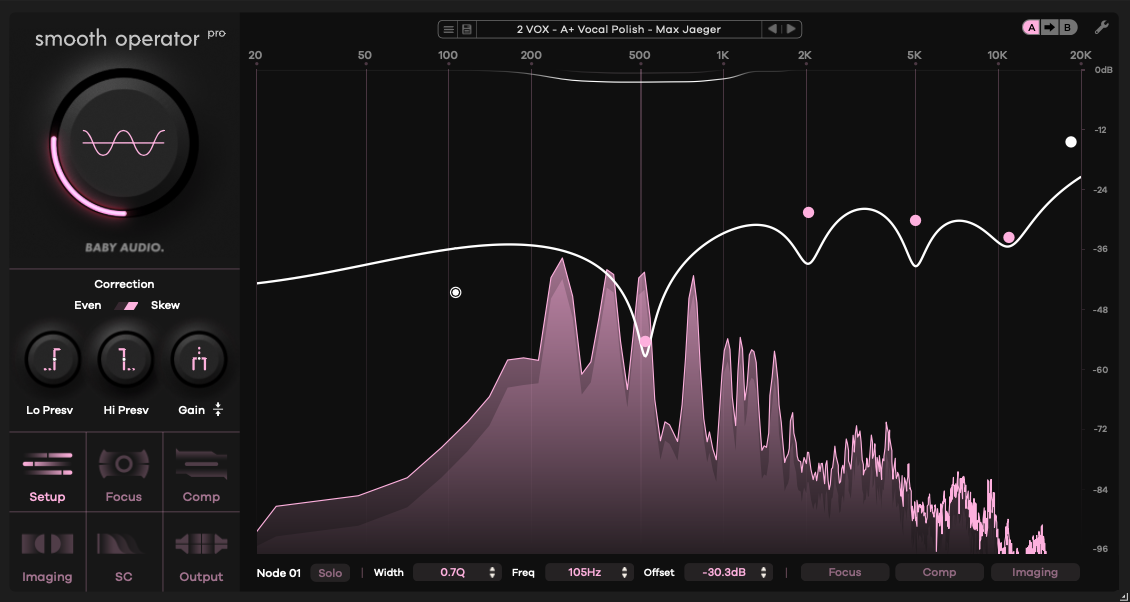1130x602 pixels.
Task: Click the BABY AUDIO logo
Action: (x=125, y=247)
